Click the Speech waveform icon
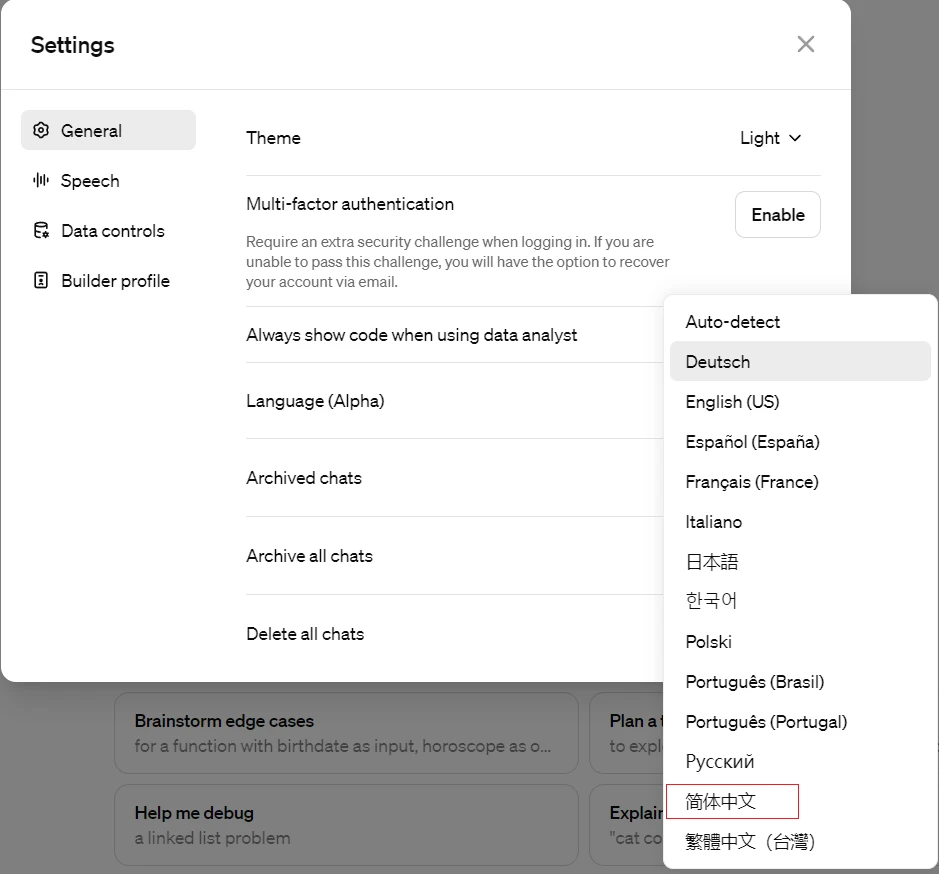 click(41, 180)
